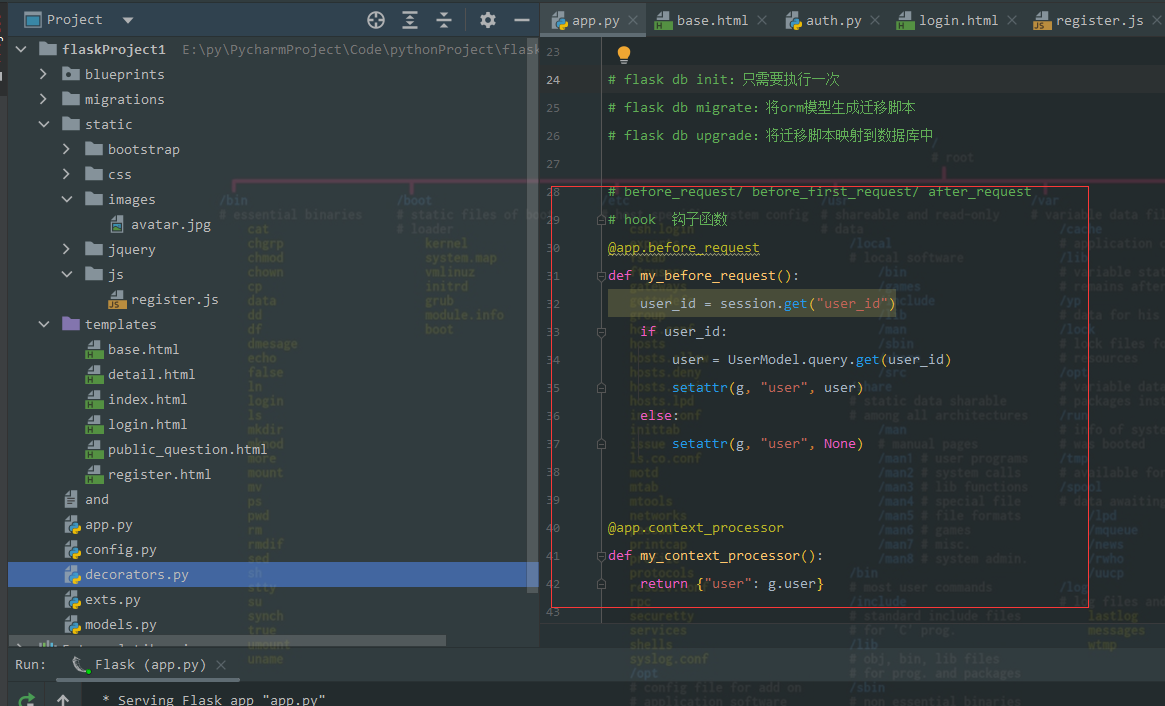
Task: Click the 'flask db init' comment line
Action: (x=724, y=80)
